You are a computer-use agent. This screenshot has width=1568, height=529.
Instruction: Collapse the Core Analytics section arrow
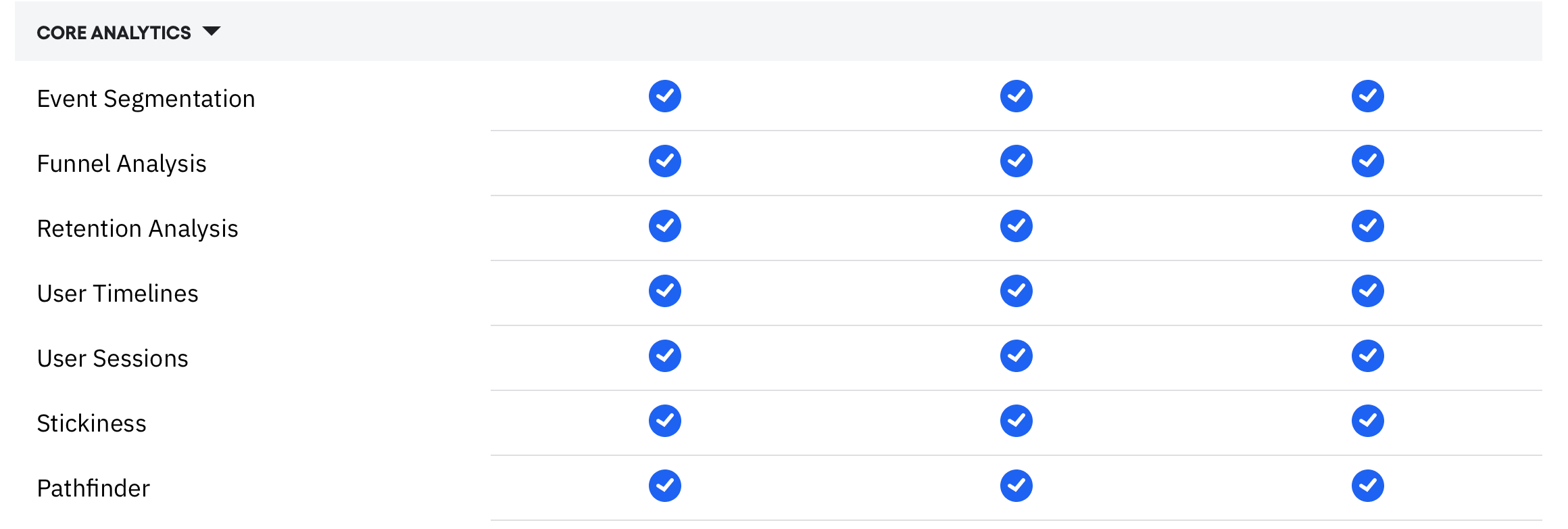coord(212,31)
